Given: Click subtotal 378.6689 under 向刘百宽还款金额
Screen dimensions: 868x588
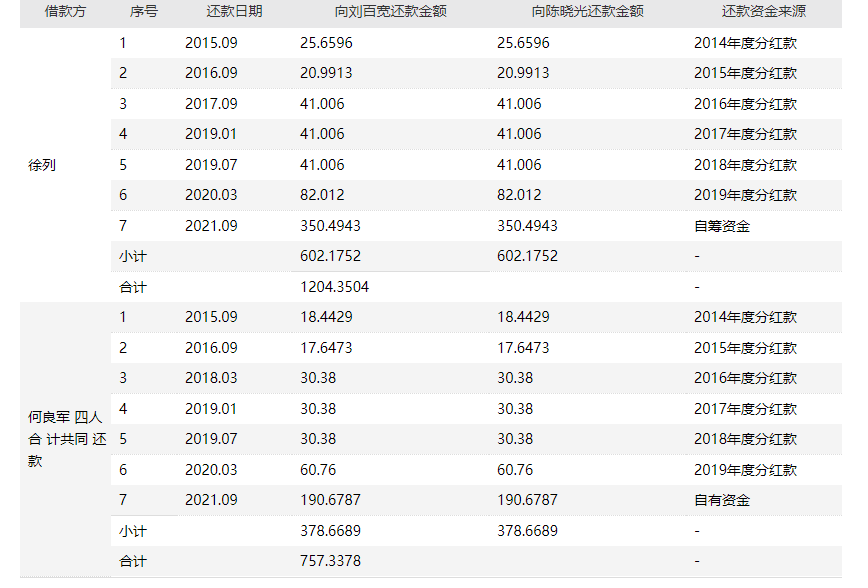Looking at the screenshot, I should point(330,531).
